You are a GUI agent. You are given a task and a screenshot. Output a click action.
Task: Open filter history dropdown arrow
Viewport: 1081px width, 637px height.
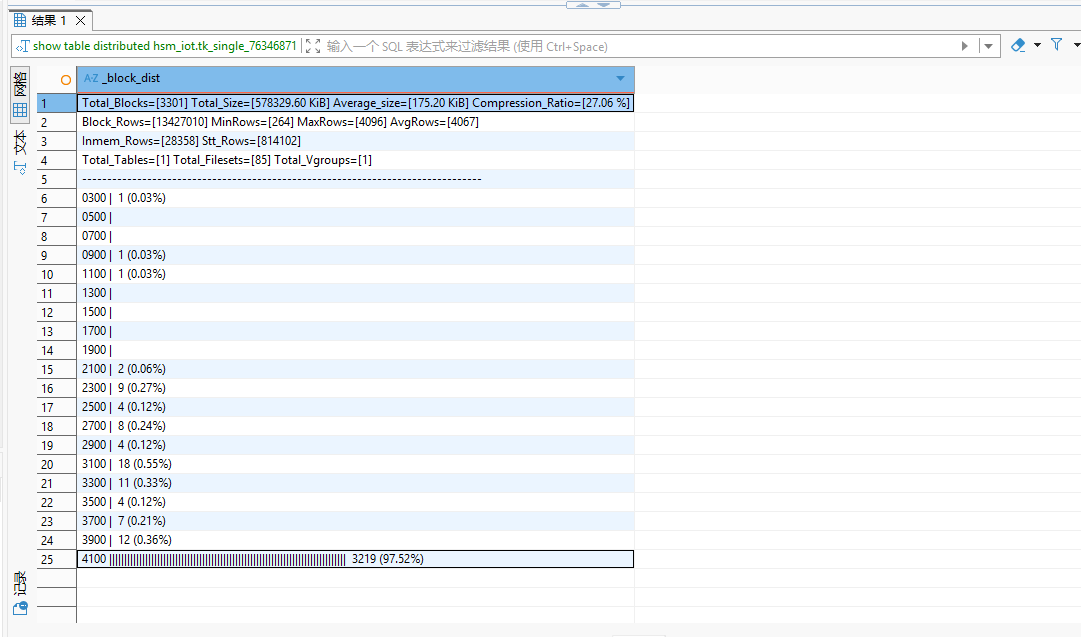988,46
